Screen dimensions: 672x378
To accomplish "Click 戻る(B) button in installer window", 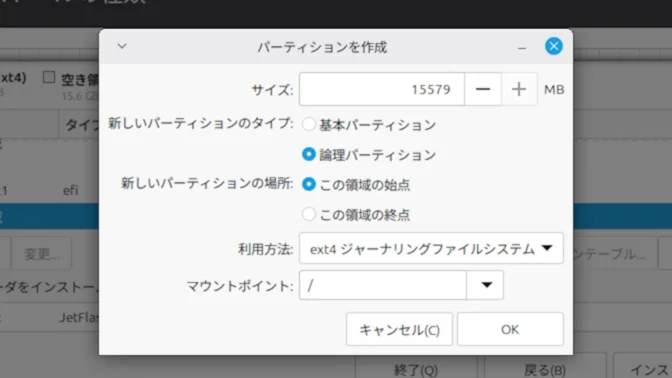I will point(545,369).
